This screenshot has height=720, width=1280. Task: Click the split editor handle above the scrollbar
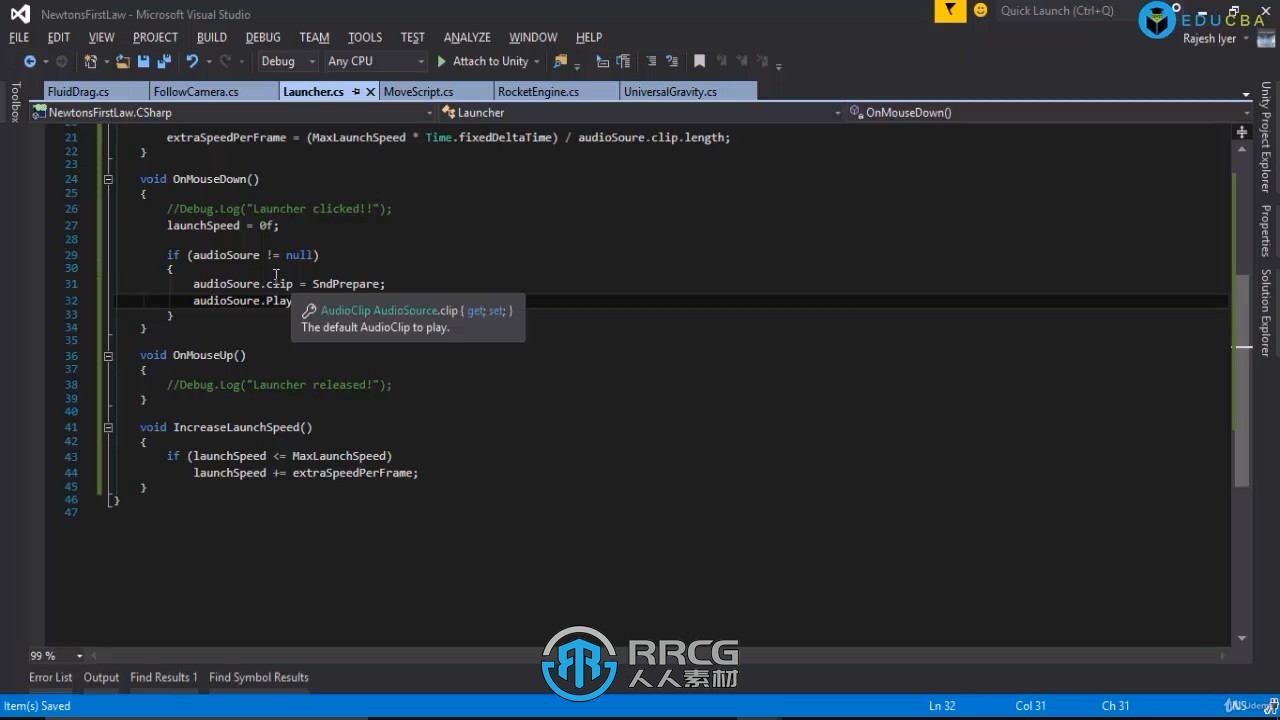point(1243,131)
